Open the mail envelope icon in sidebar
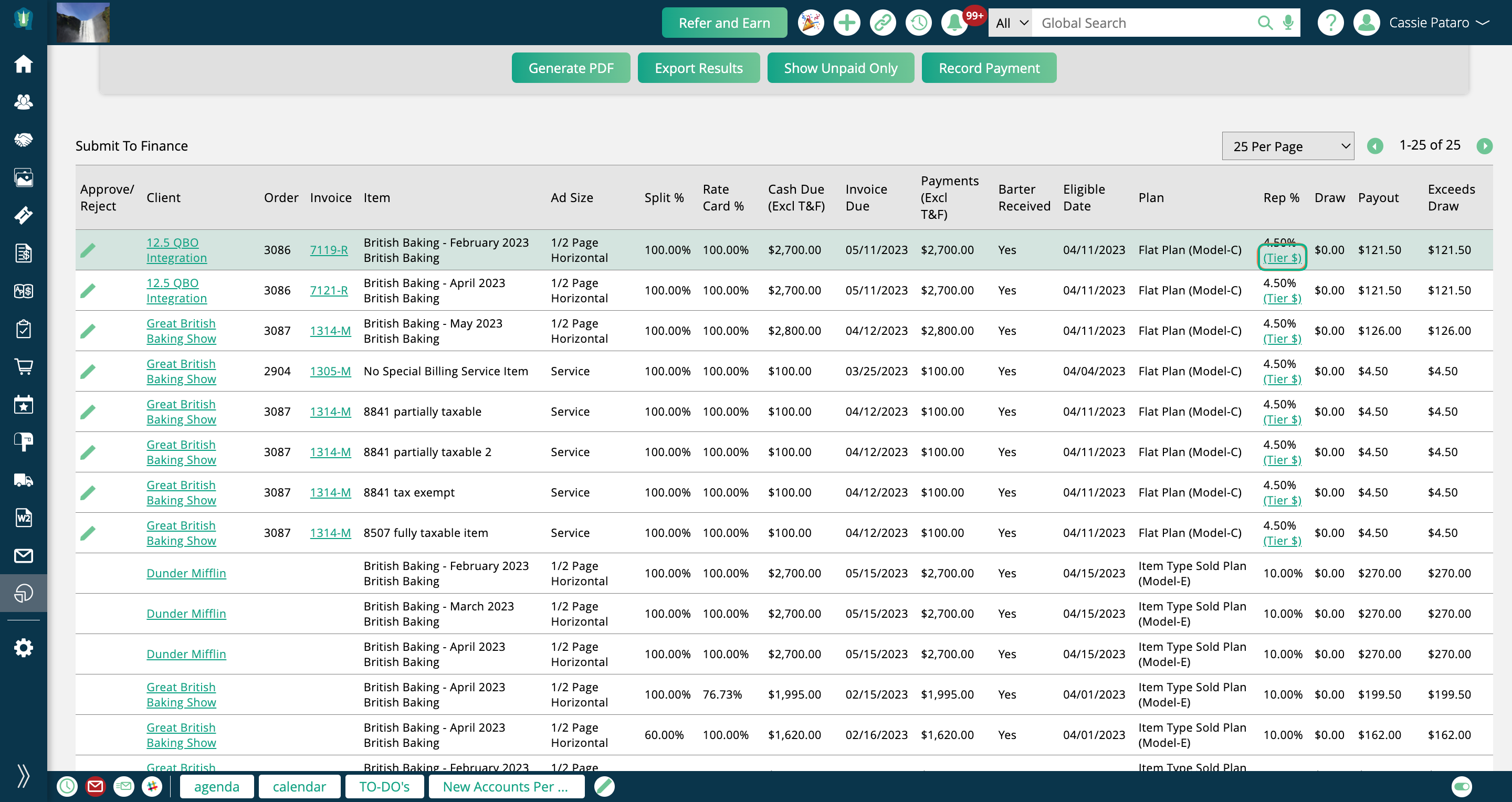 [x=24, y=556]
